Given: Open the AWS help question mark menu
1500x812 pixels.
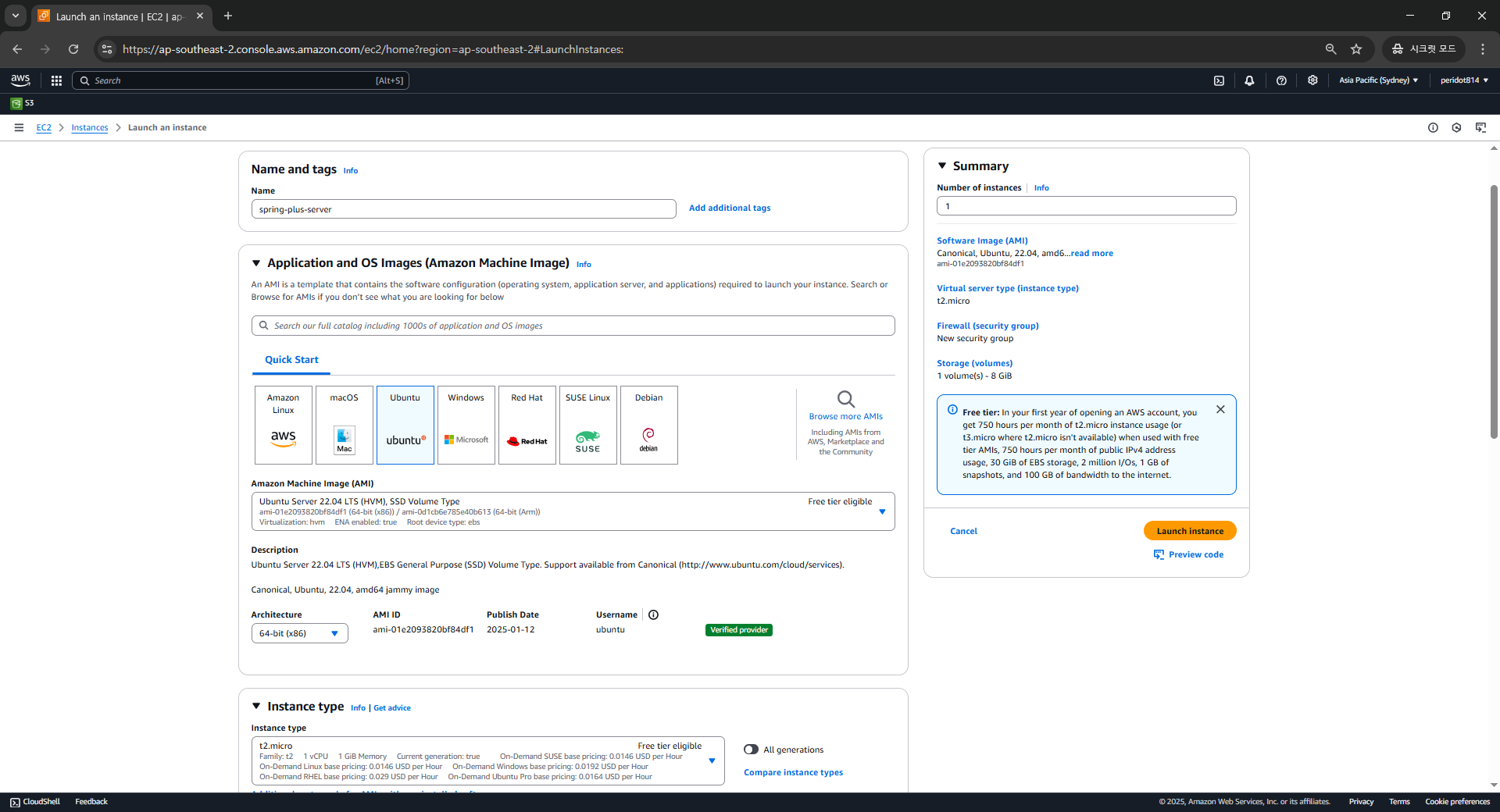Looking at the screenshot, I should pos(1281,80).
